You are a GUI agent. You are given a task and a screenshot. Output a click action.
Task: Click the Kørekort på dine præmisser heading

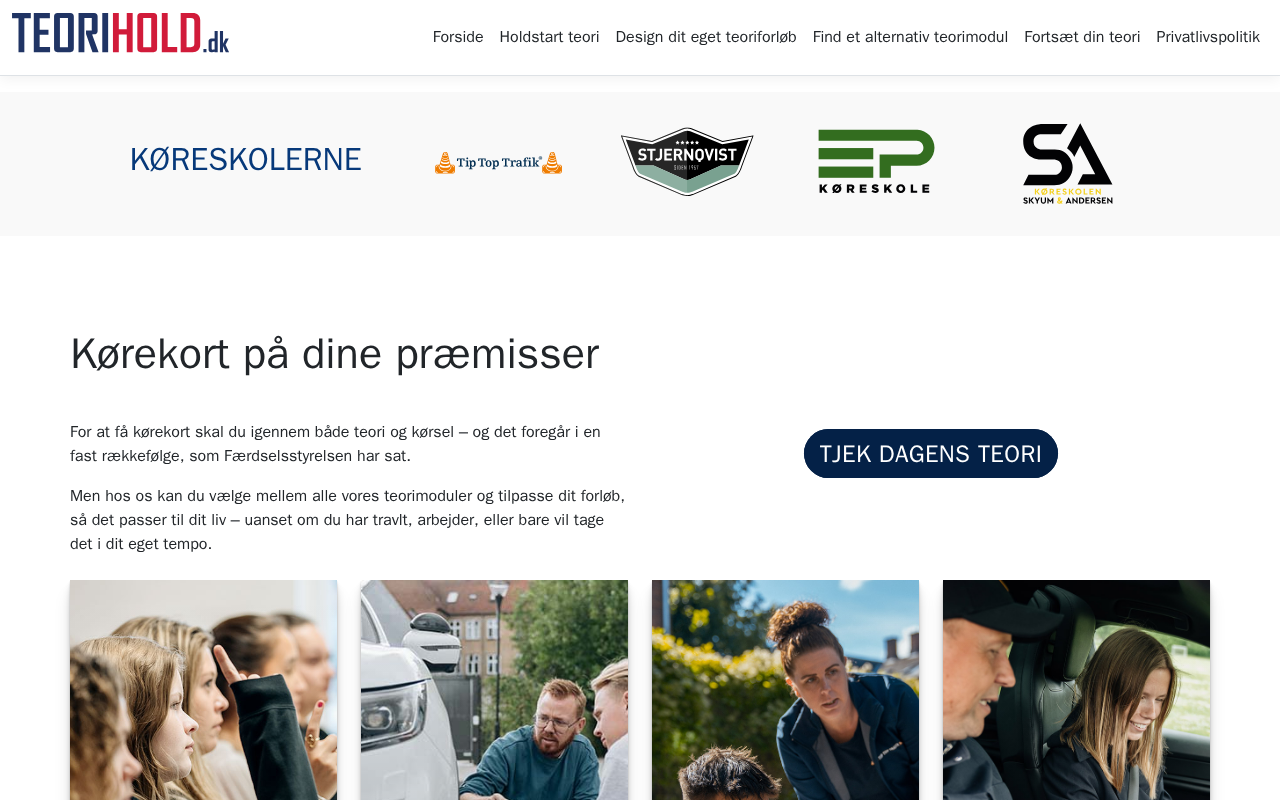coord(335,354)
